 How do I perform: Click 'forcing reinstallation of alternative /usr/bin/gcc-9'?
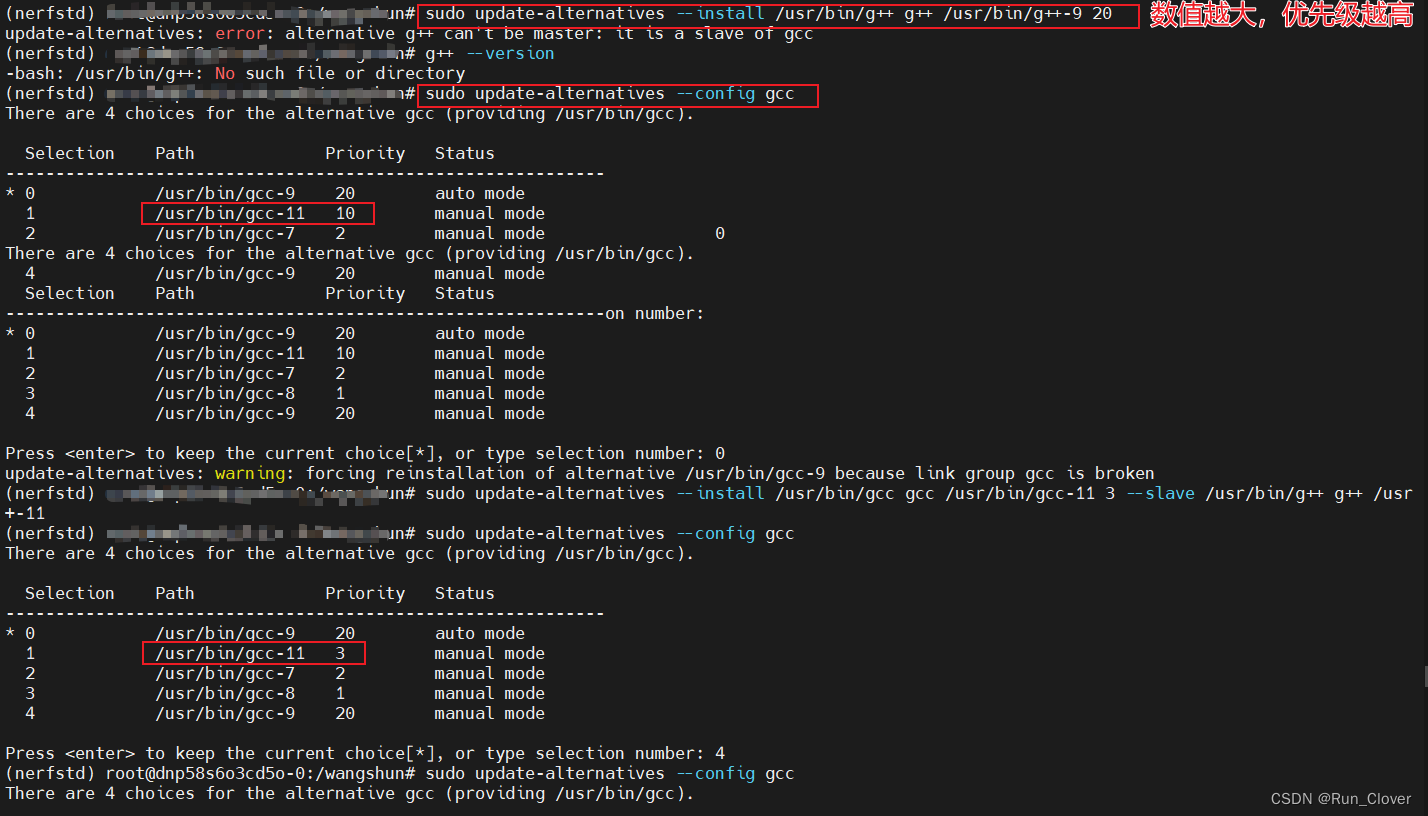pos(565,474)
